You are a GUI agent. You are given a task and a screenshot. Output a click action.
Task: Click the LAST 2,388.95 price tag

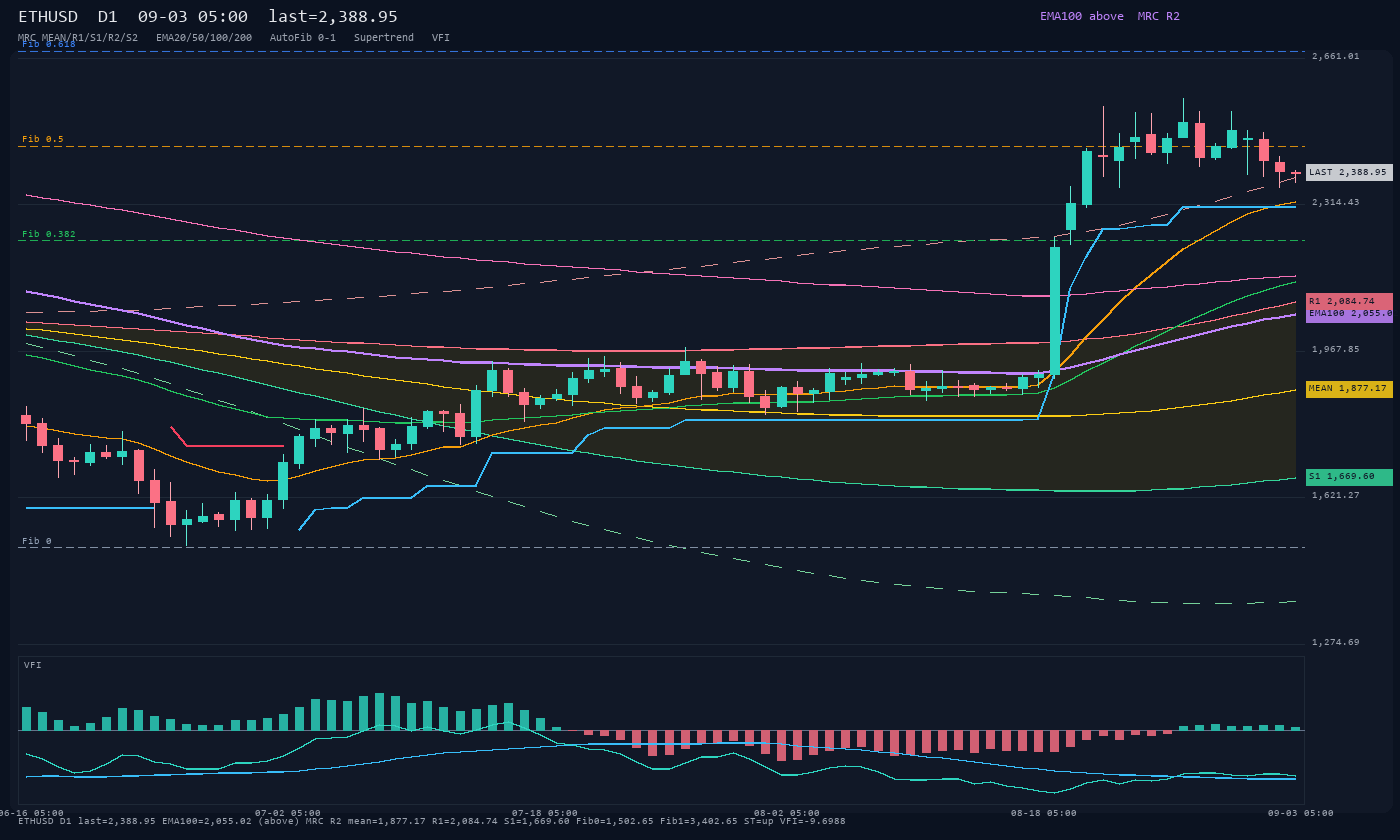tap(1349, 172)
